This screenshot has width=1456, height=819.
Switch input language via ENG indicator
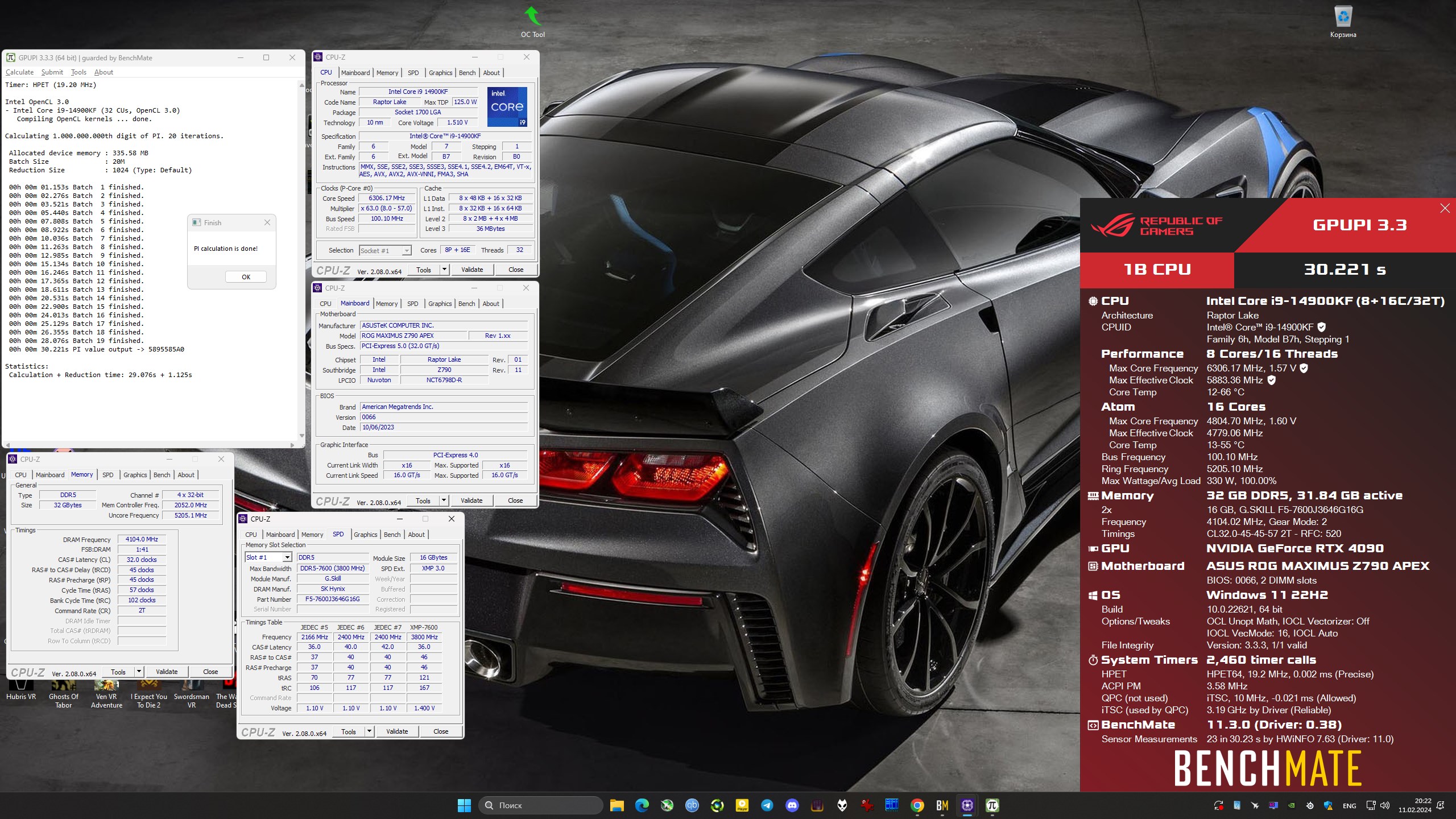point(1349,805)
